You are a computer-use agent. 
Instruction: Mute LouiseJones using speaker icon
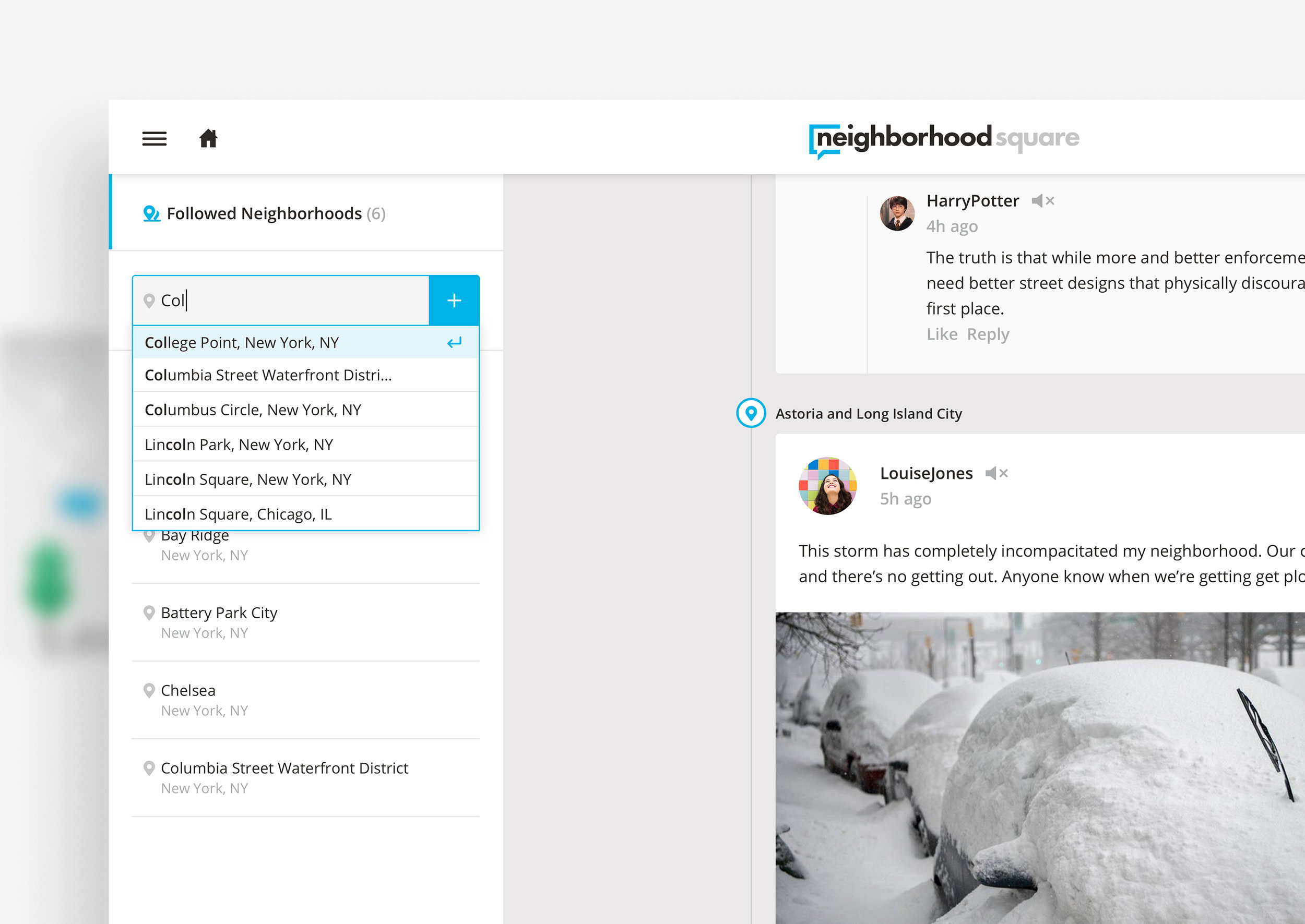(997, 473)
